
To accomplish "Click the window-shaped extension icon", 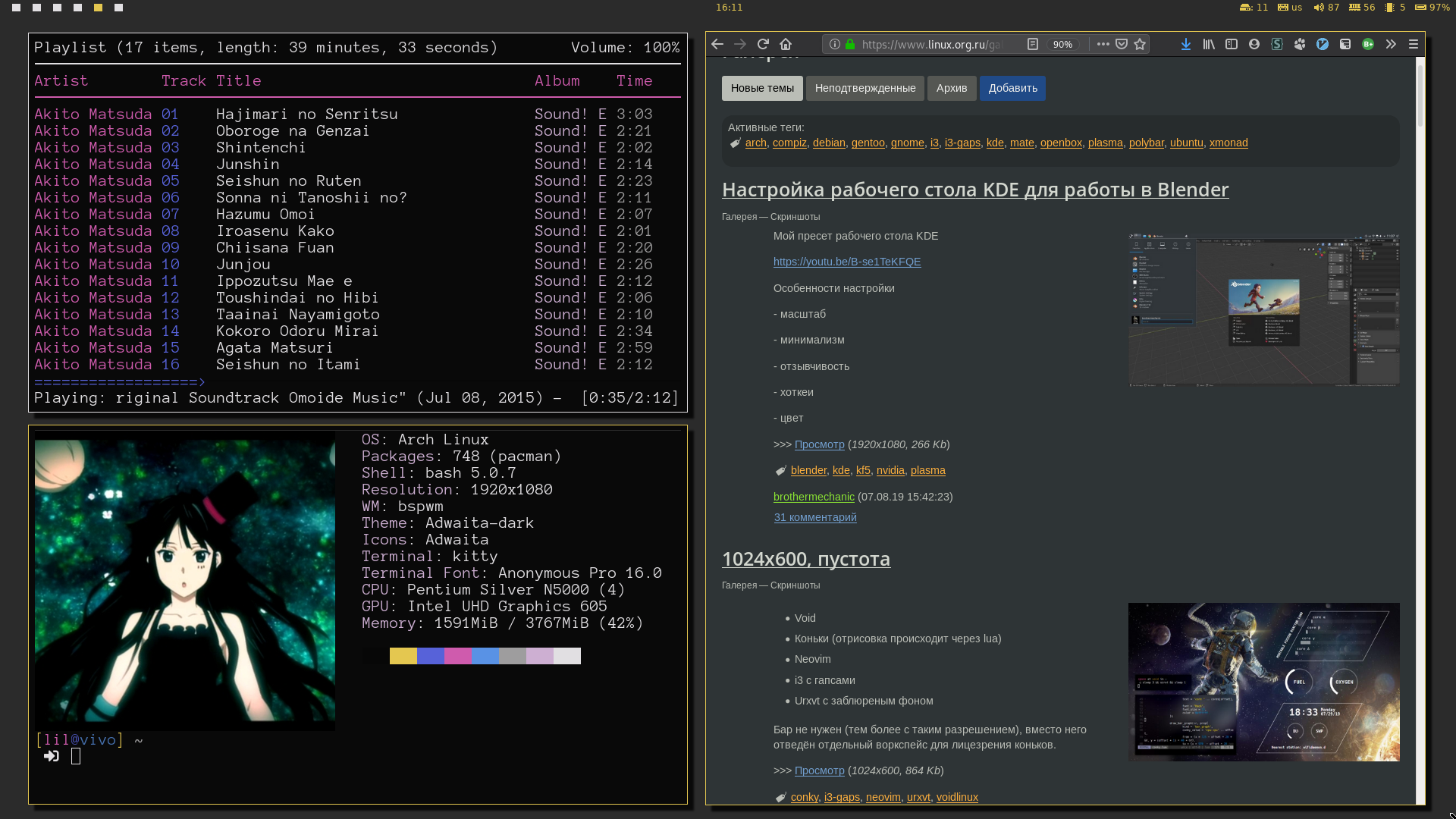I will [1345, 44].
